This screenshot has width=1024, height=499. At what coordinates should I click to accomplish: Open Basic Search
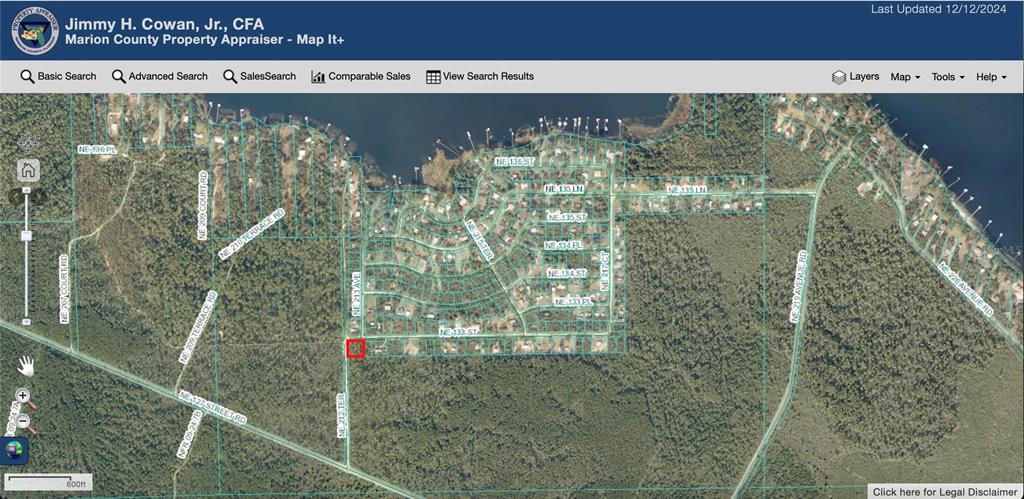[x=58, y=76]
